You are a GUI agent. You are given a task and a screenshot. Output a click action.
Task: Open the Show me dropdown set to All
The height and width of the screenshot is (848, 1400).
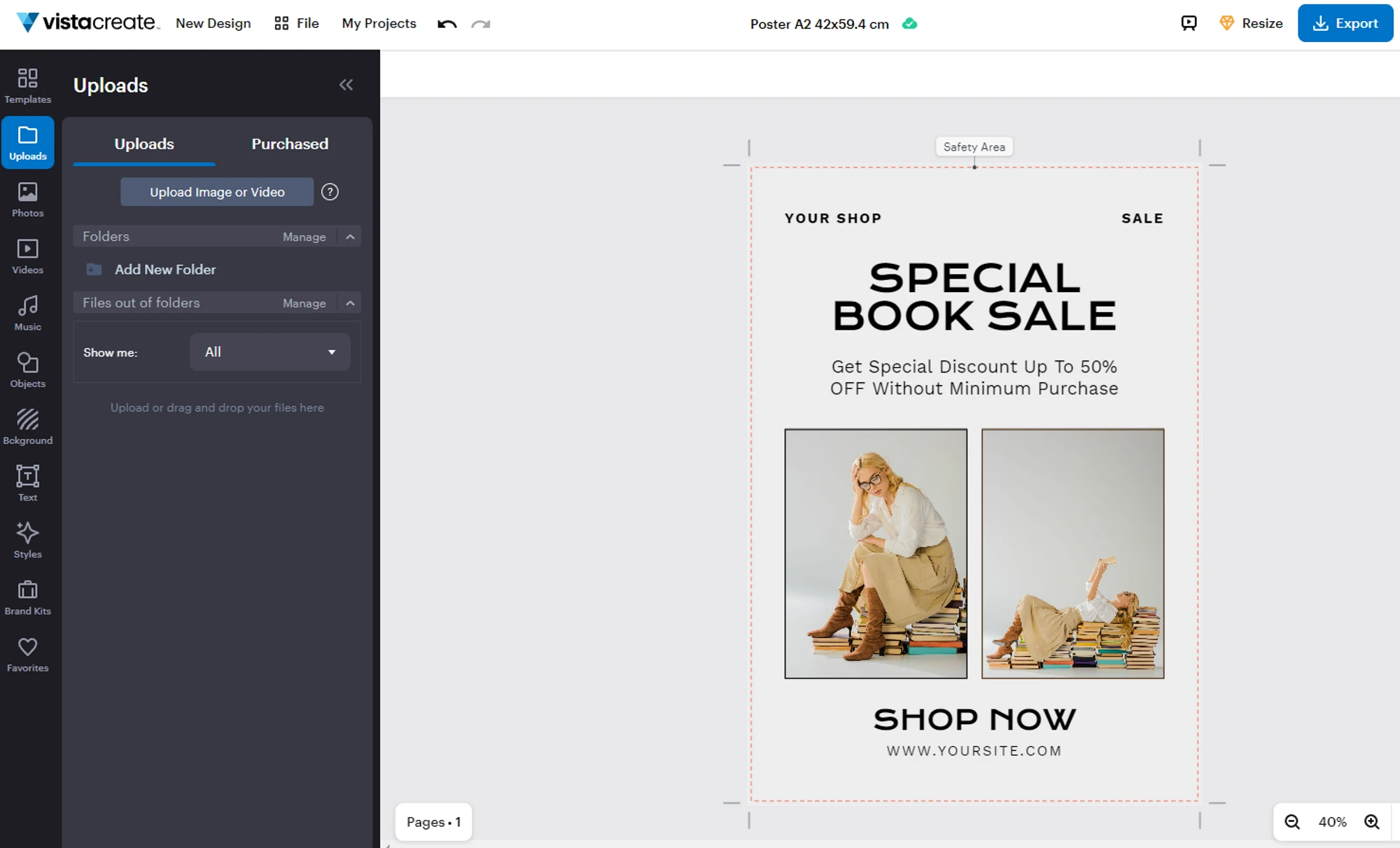point(270,352)
